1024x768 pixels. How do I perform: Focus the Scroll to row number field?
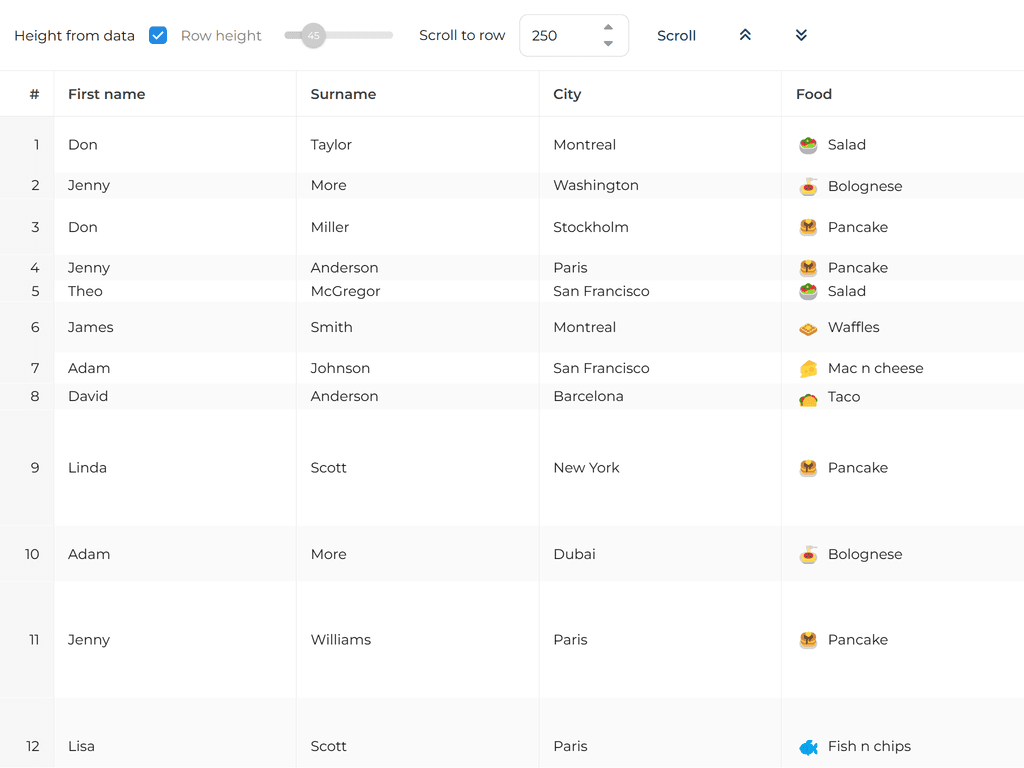(x=562, y=36)
